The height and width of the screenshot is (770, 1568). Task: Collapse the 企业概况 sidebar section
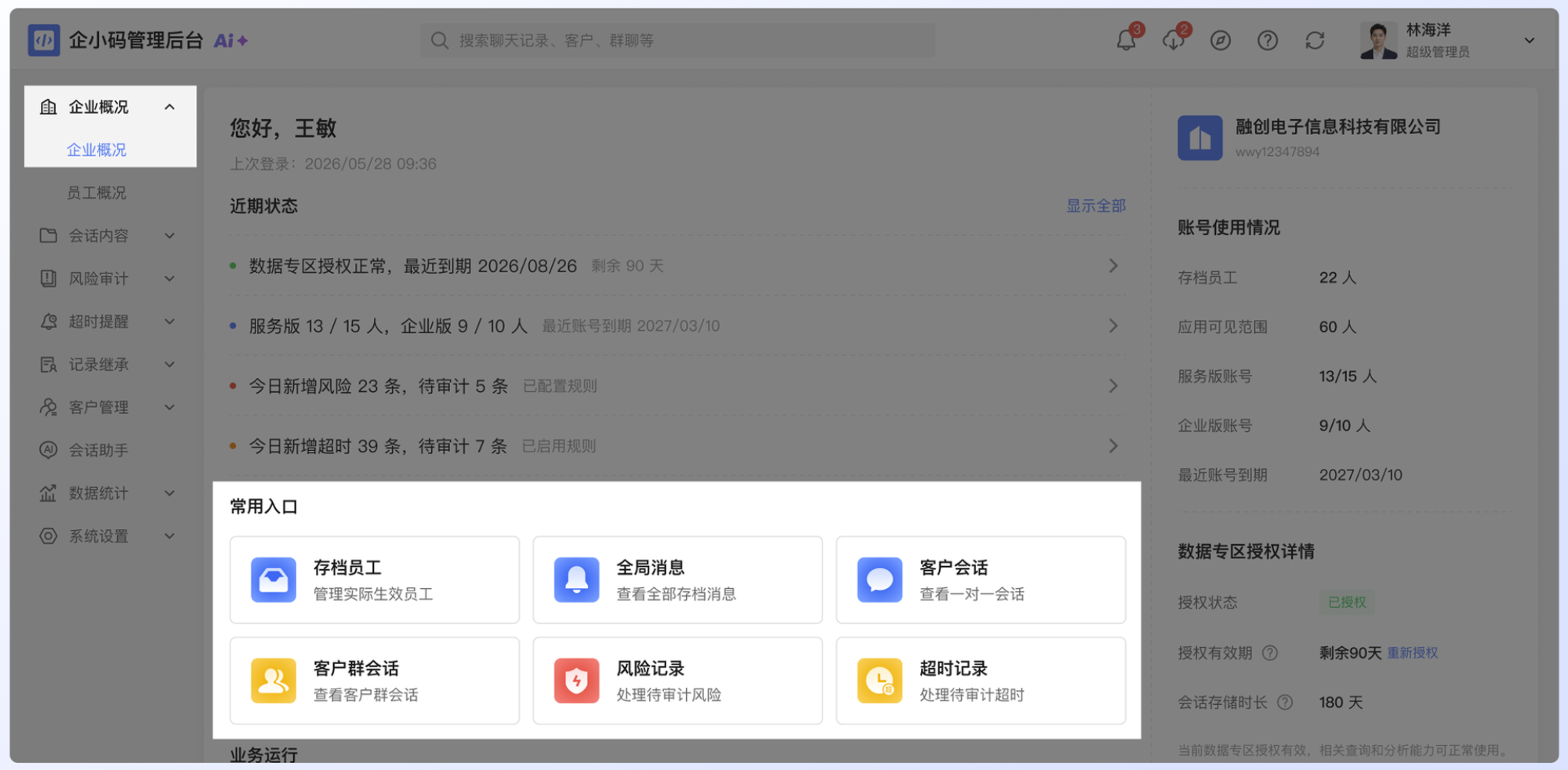pos(169,107)
